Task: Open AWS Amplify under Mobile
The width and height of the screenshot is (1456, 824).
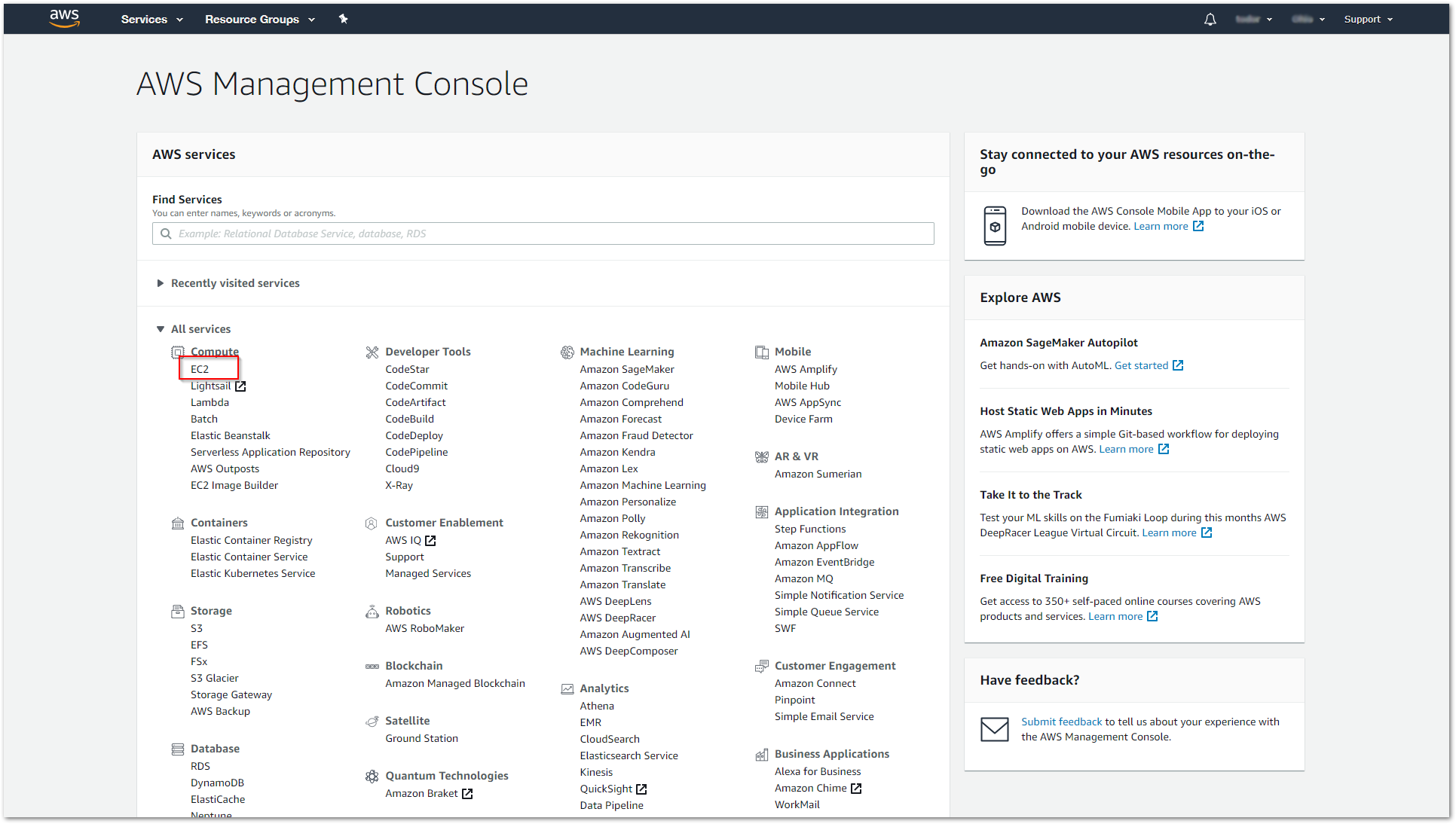Action: (x=806, y=369)
